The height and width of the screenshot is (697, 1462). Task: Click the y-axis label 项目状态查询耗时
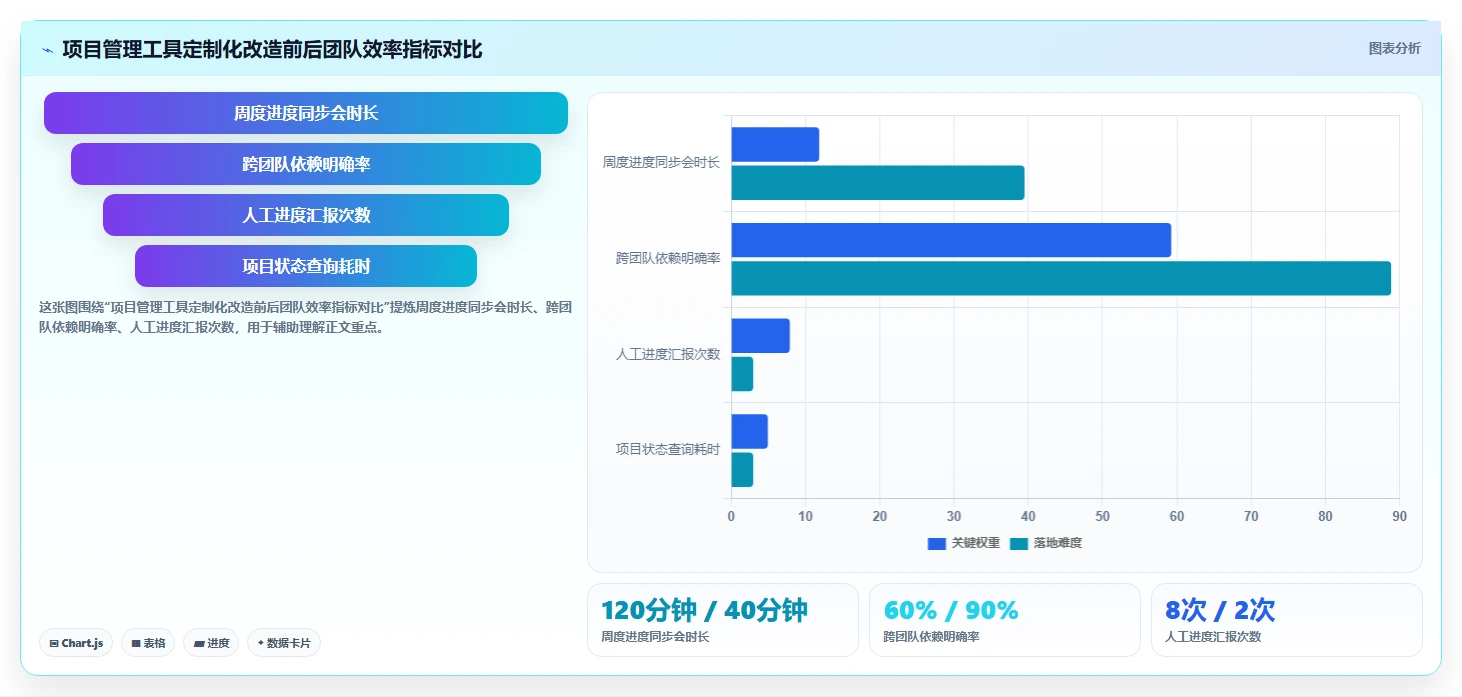pos(668,449)
